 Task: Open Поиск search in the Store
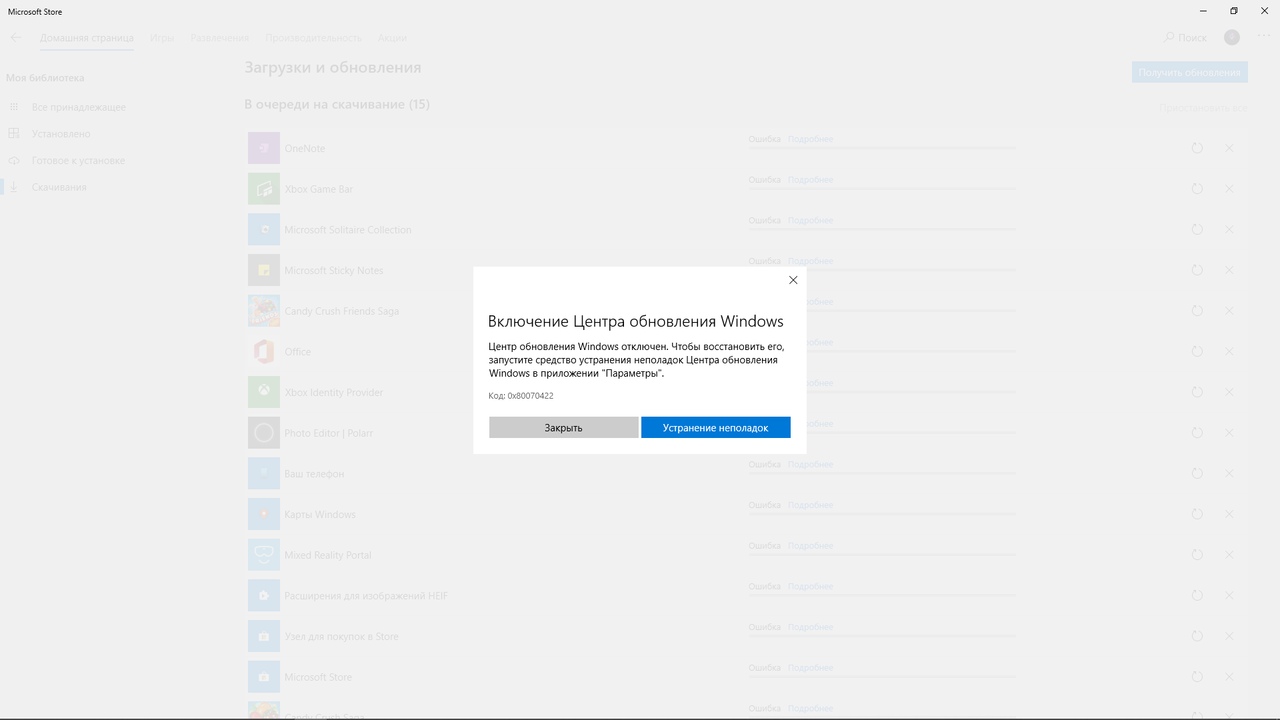tap(1186, 38)
